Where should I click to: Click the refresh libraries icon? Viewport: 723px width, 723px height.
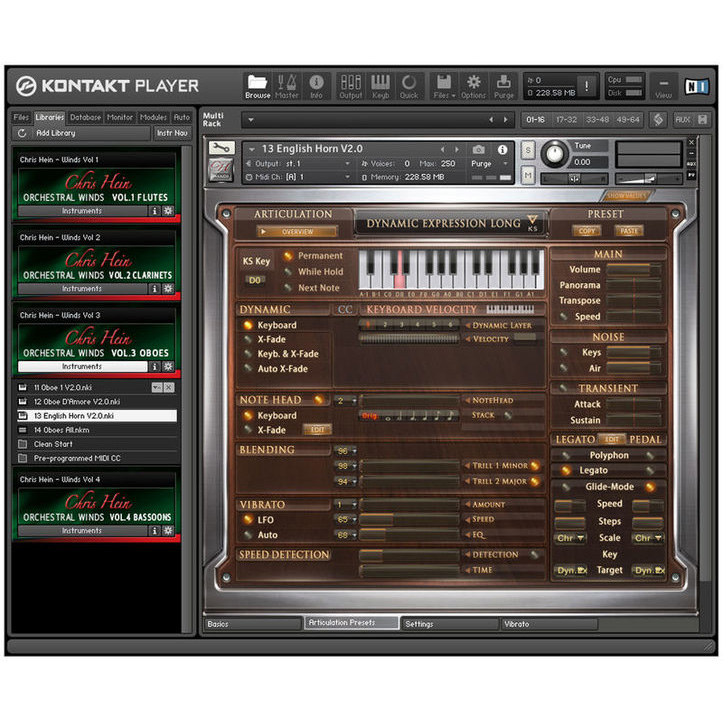pyautogui.click(x=22, y=133)
